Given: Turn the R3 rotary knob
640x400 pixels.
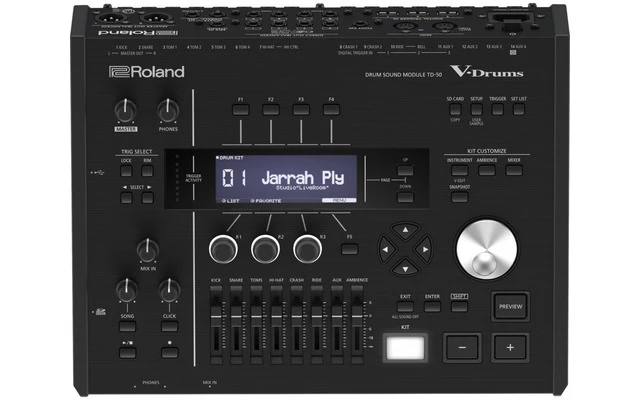Looking at the screenshot, I should point(308,249).
